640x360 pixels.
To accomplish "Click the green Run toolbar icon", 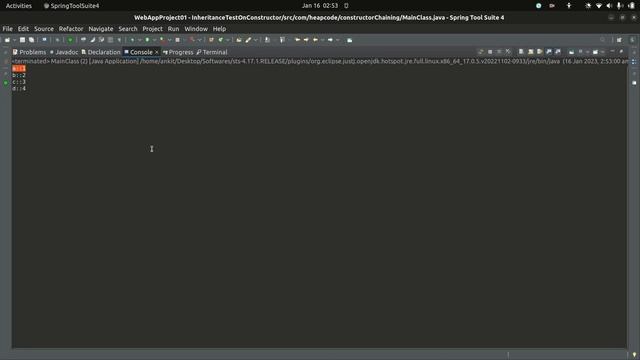I will (147, 40).
